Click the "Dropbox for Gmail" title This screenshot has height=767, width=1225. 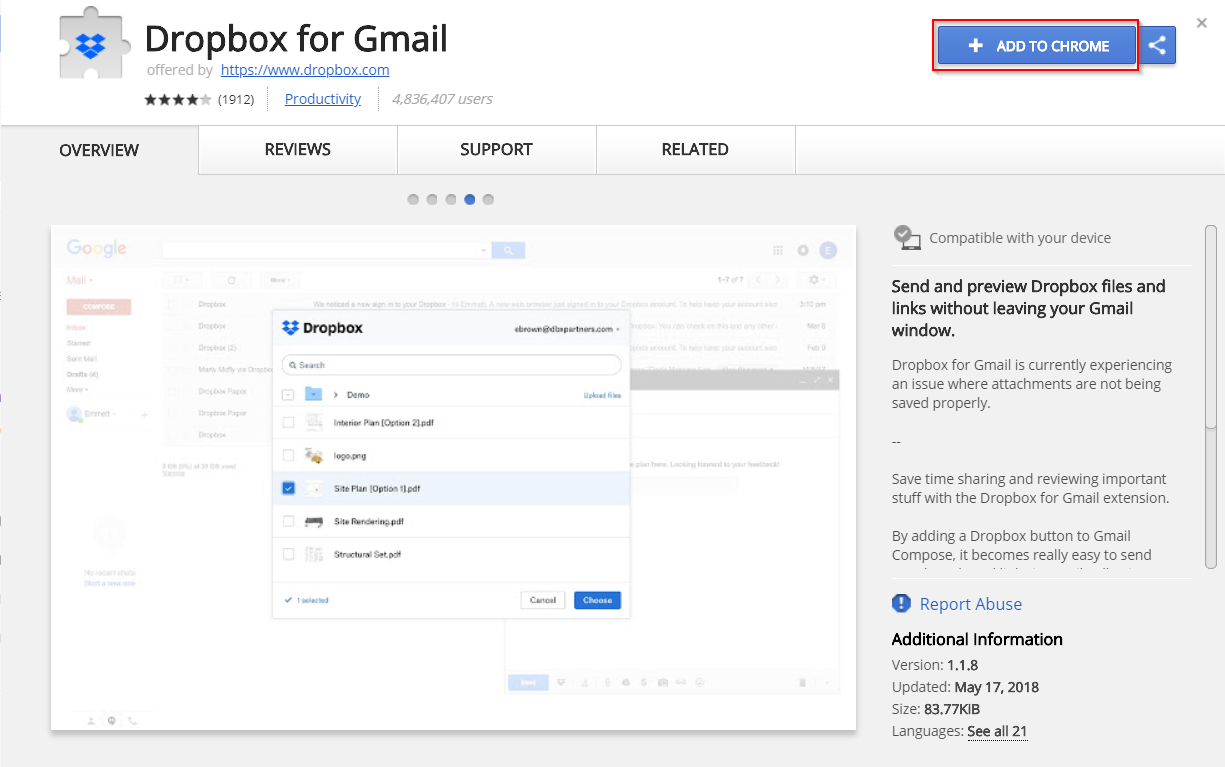pyautogui.click(x=296, y=39)
